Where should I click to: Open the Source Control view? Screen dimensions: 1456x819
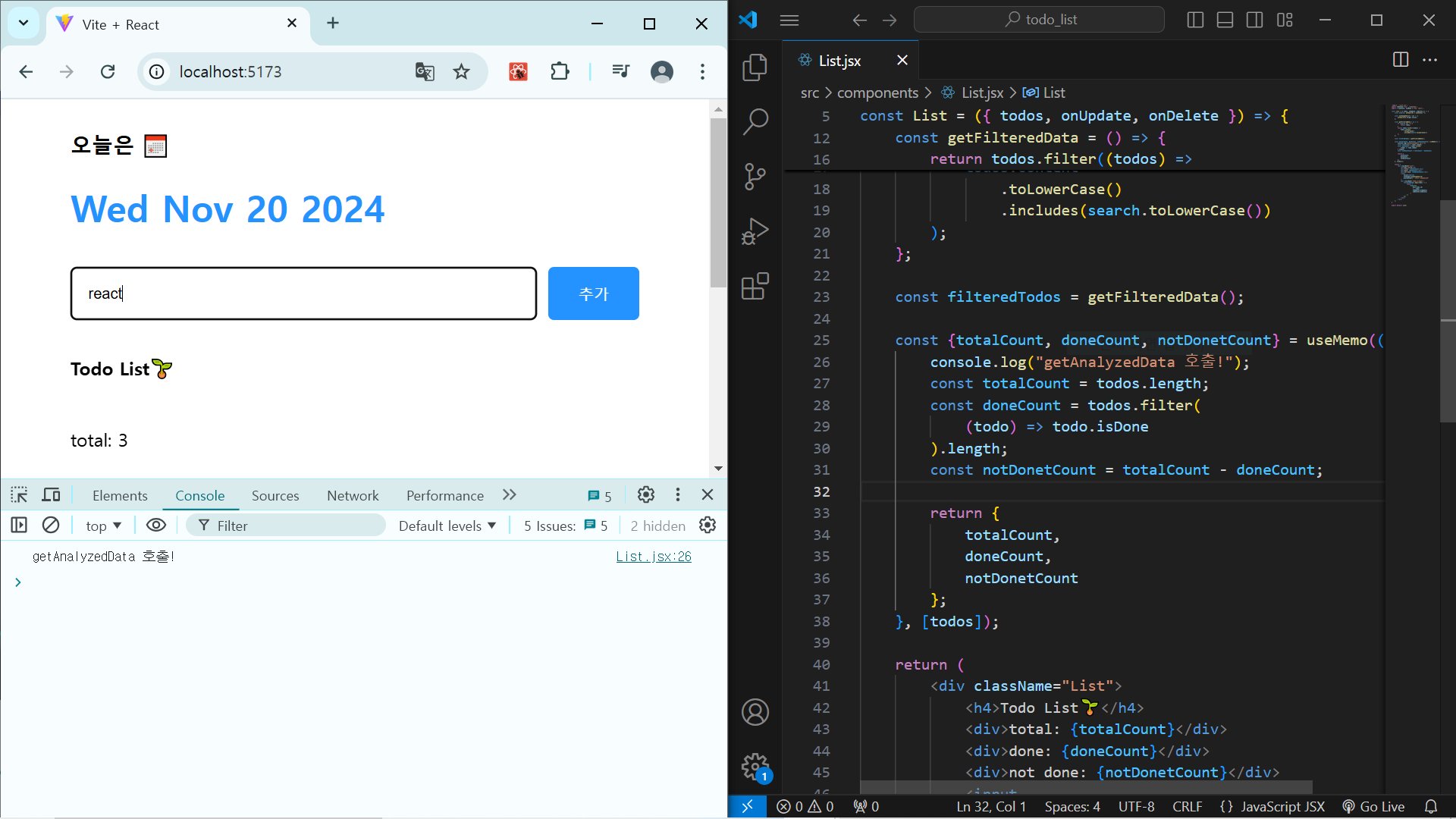coord(755,177)
